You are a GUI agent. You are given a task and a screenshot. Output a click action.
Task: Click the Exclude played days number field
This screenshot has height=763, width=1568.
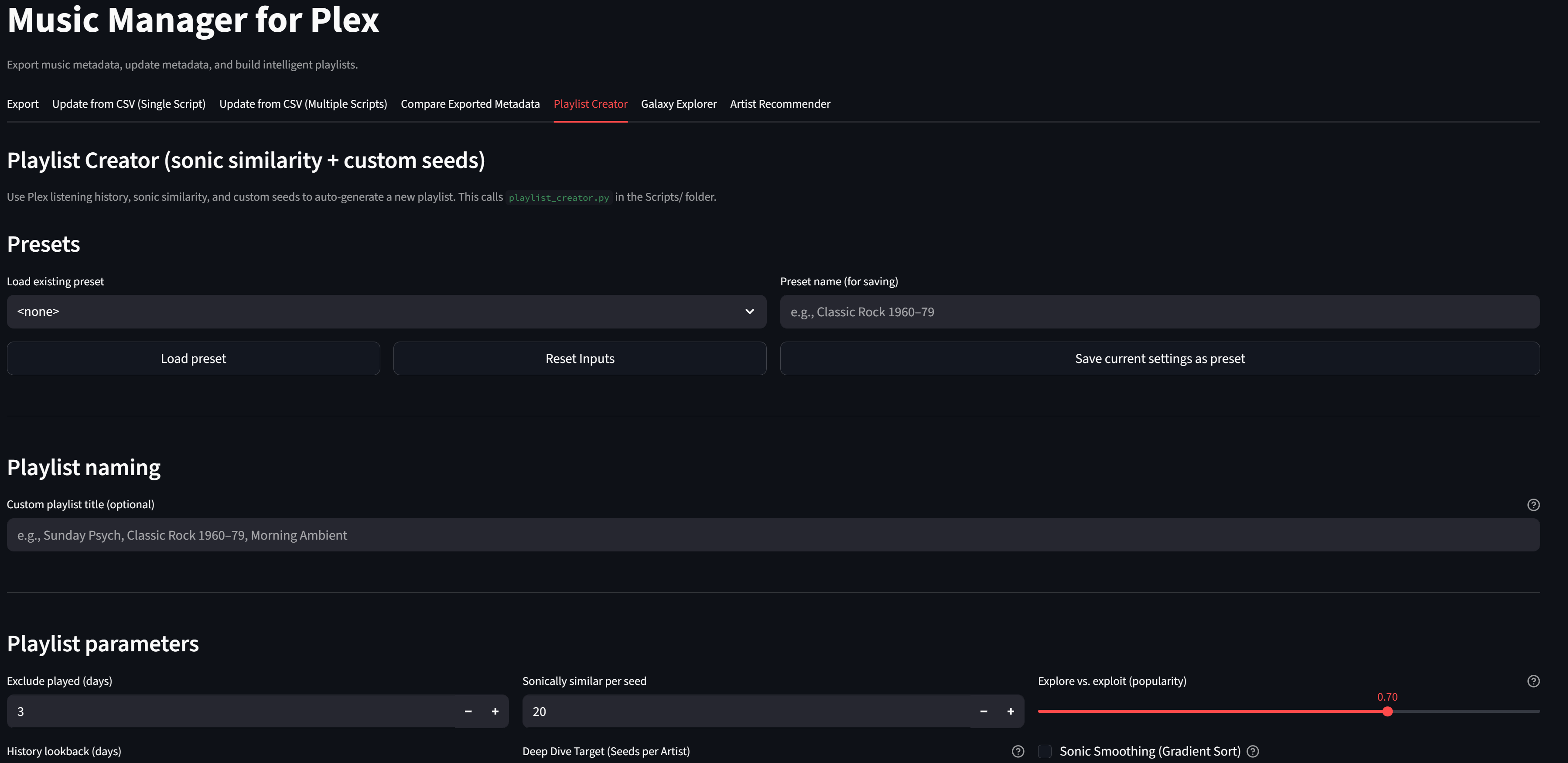231,711
